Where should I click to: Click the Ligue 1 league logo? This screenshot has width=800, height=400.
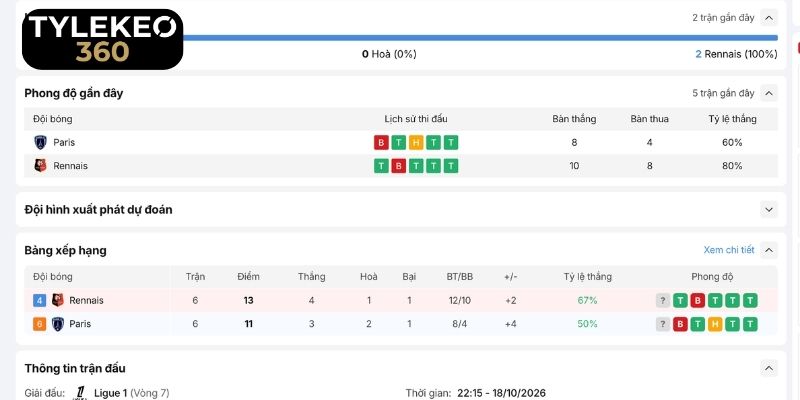80,393
